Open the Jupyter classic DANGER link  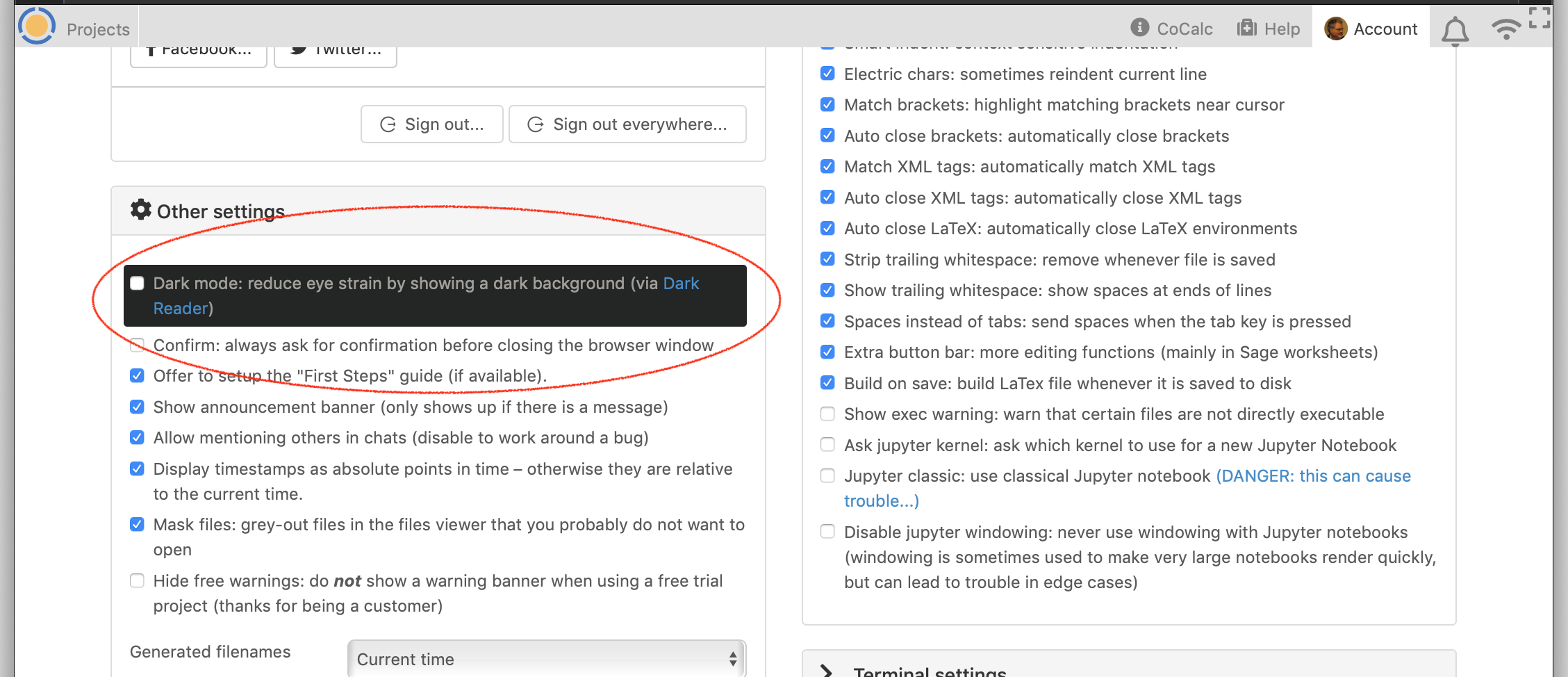click(1312, 476)
